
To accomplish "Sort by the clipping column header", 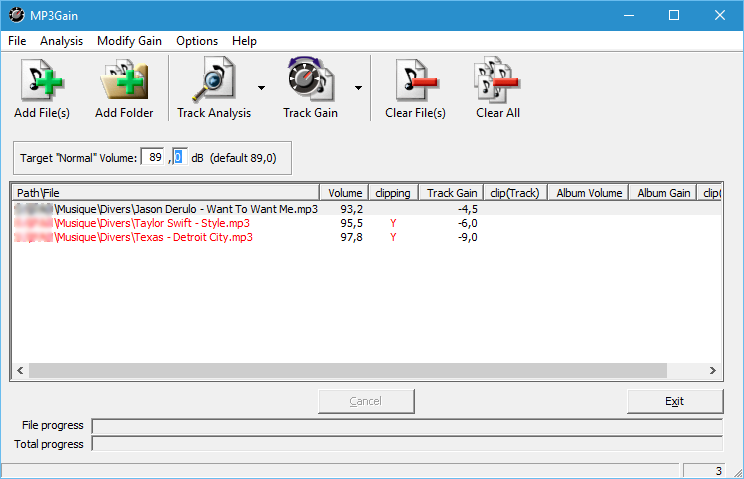I will click(393, 193).
